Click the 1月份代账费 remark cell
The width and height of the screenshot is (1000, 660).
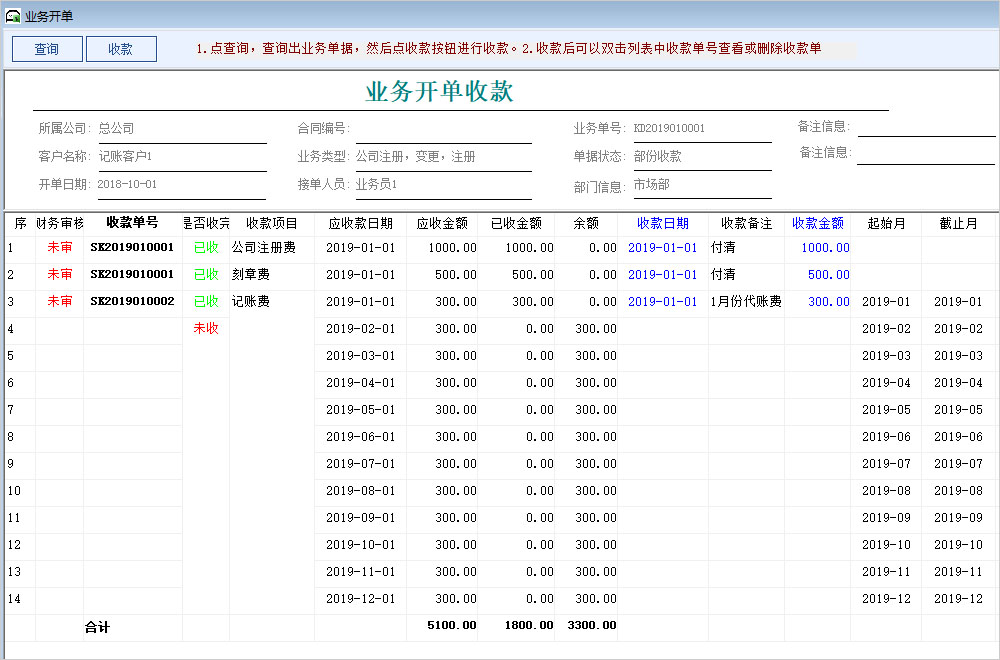click(746, 301)
